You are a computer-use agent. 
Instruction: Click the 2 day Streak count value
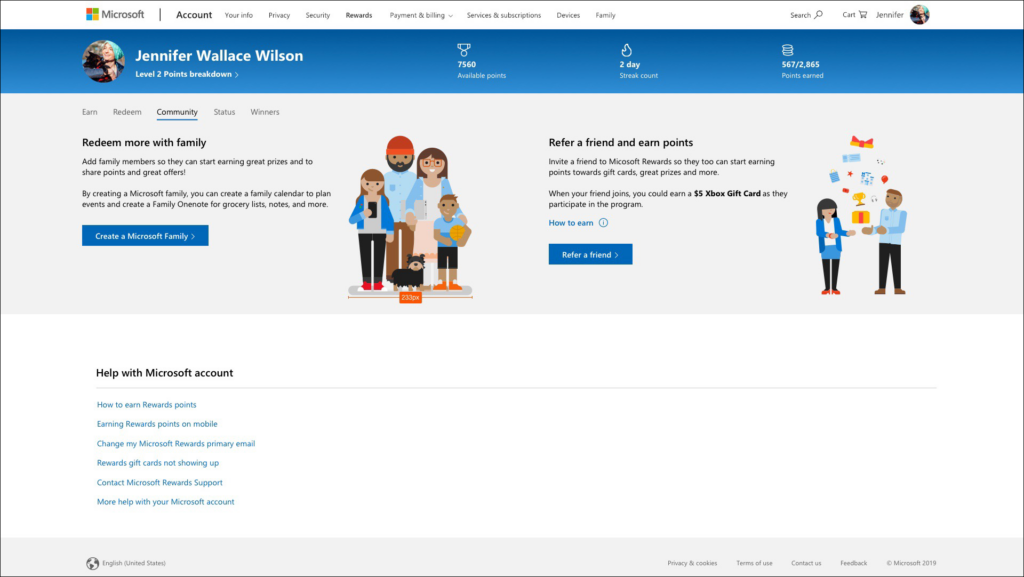630,65
